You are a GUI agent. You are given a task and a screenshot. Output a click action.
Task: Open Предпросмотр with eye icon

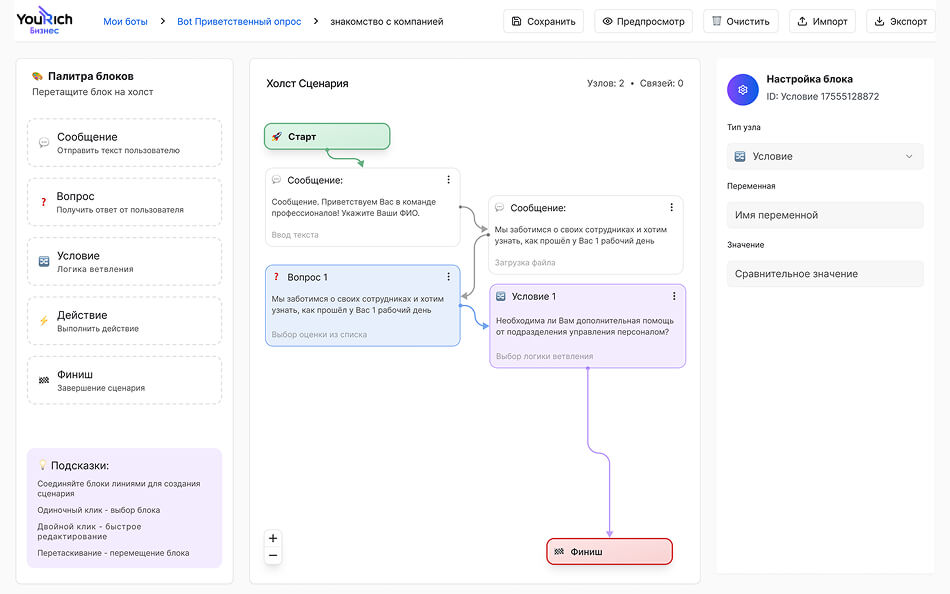[643, 21]
